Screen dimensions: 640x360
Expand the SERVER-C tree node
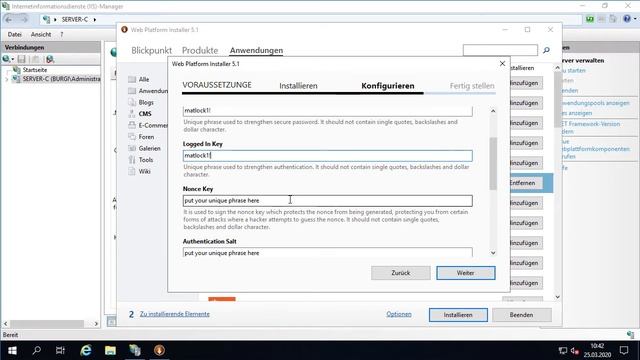6,79
